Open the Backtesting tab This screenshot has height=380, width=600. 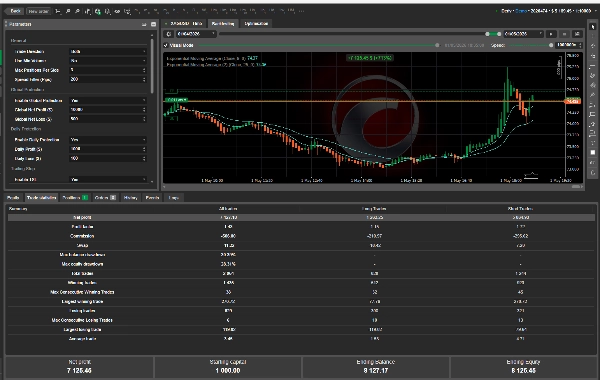(x=223, y=24)
